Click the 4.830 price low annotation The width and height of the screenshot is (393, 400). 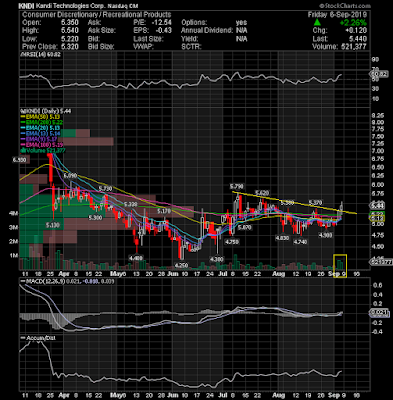282,238
